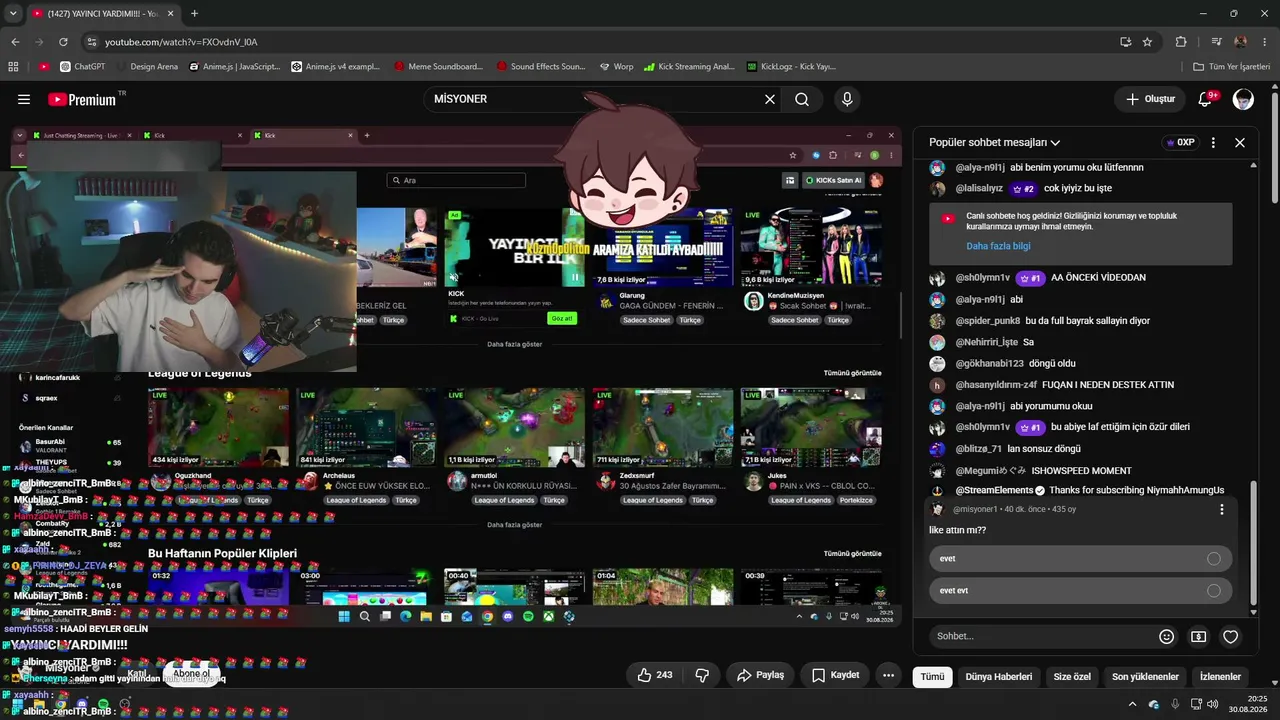Open the 'Meme Soundboard' bookmark

[438, 67]
